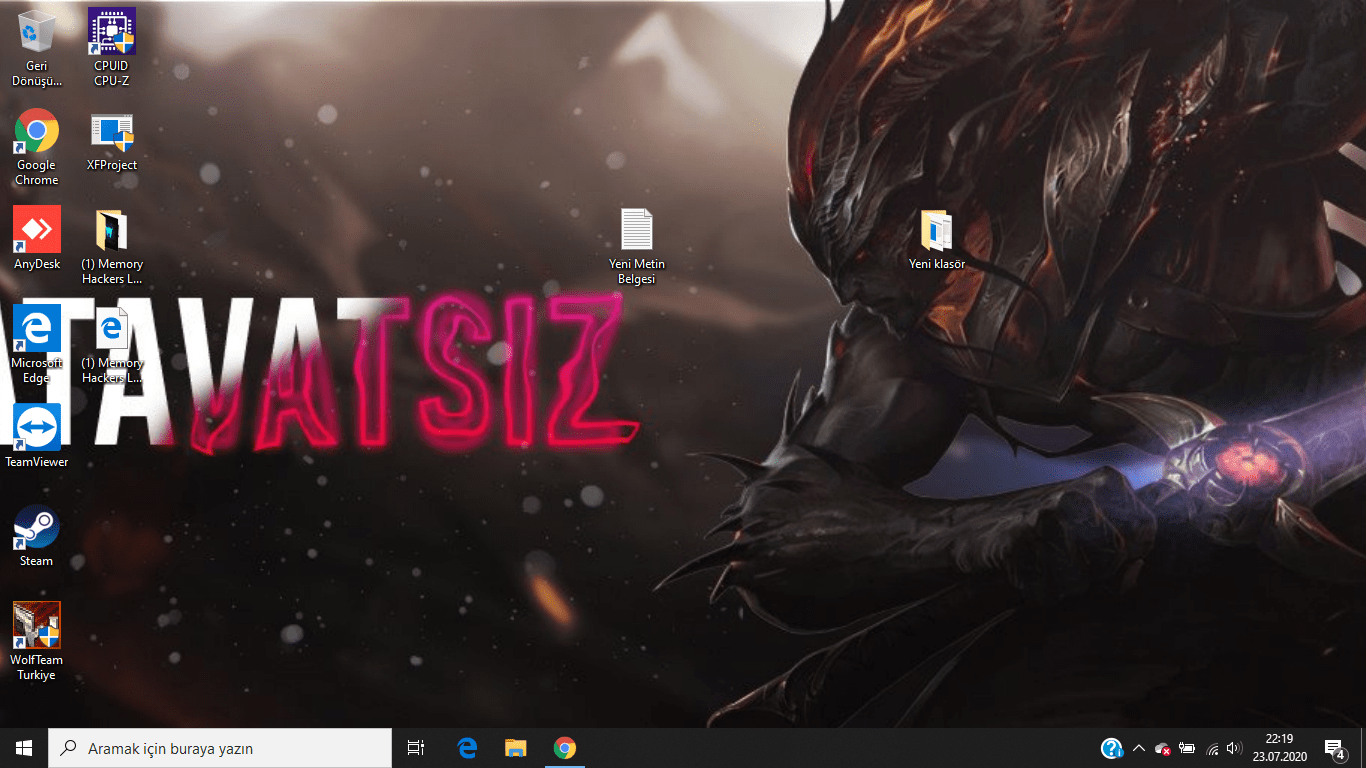Click the OneDrive error tray icon
The height and width of the screenshot is (768, 1366).
pyautogui.click(x=1163, y=748)
